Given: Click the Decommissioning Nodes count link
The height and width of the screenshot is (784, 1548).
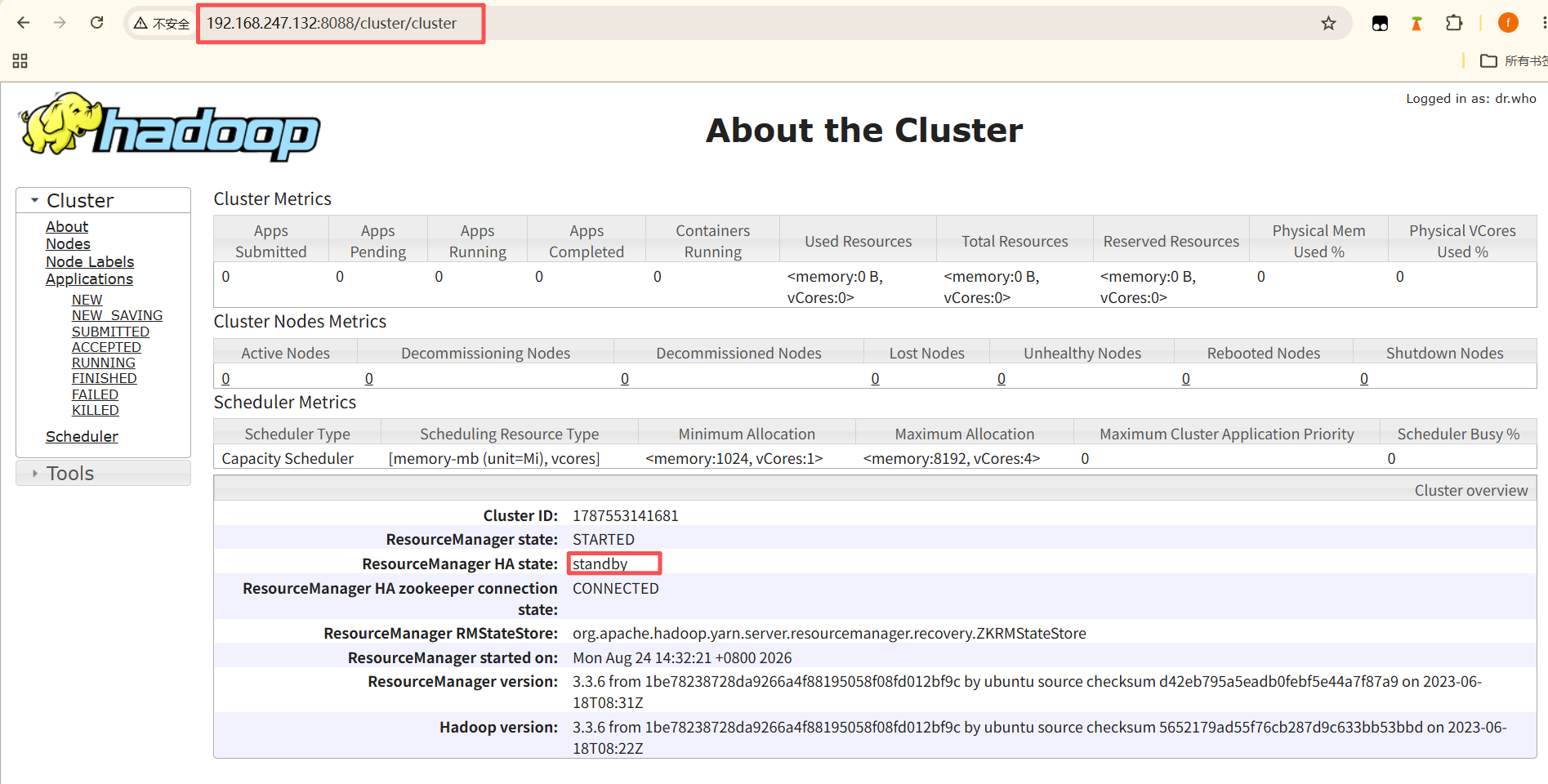Looking at the screenshot, I should (369, 379).
